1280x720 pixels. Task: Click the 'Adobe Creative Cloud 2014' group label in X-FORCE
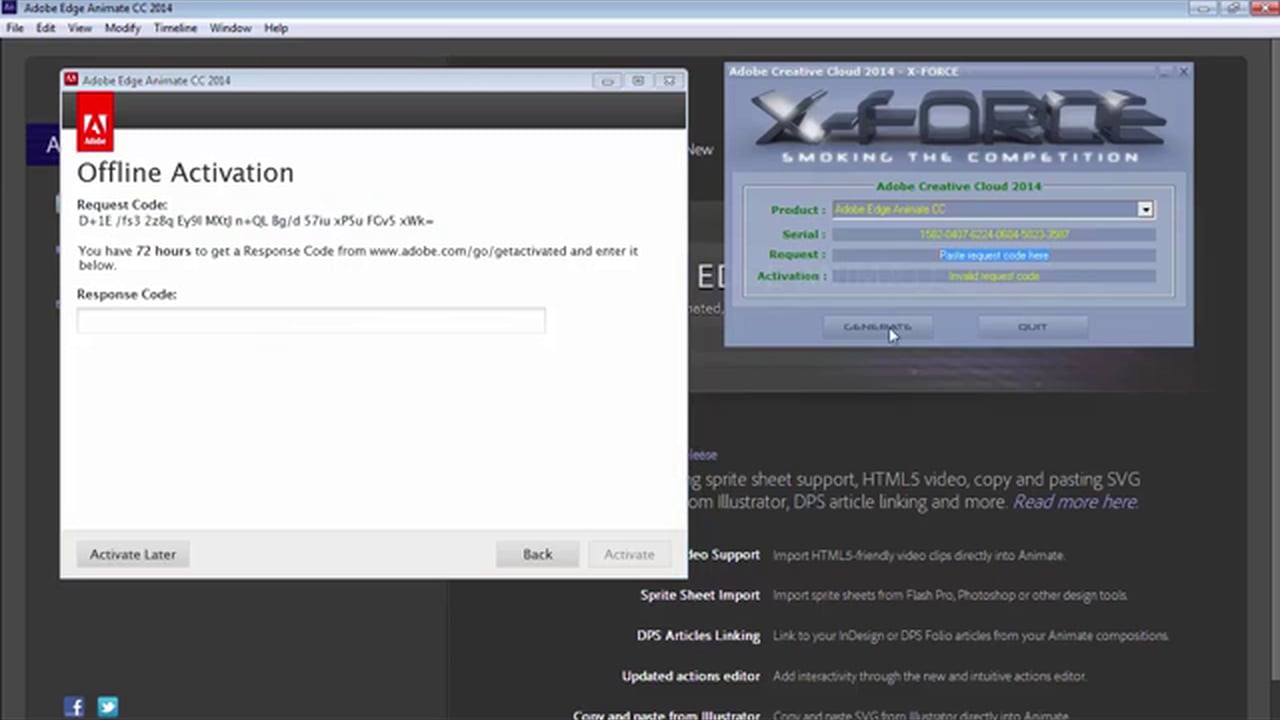click(958, 186)
